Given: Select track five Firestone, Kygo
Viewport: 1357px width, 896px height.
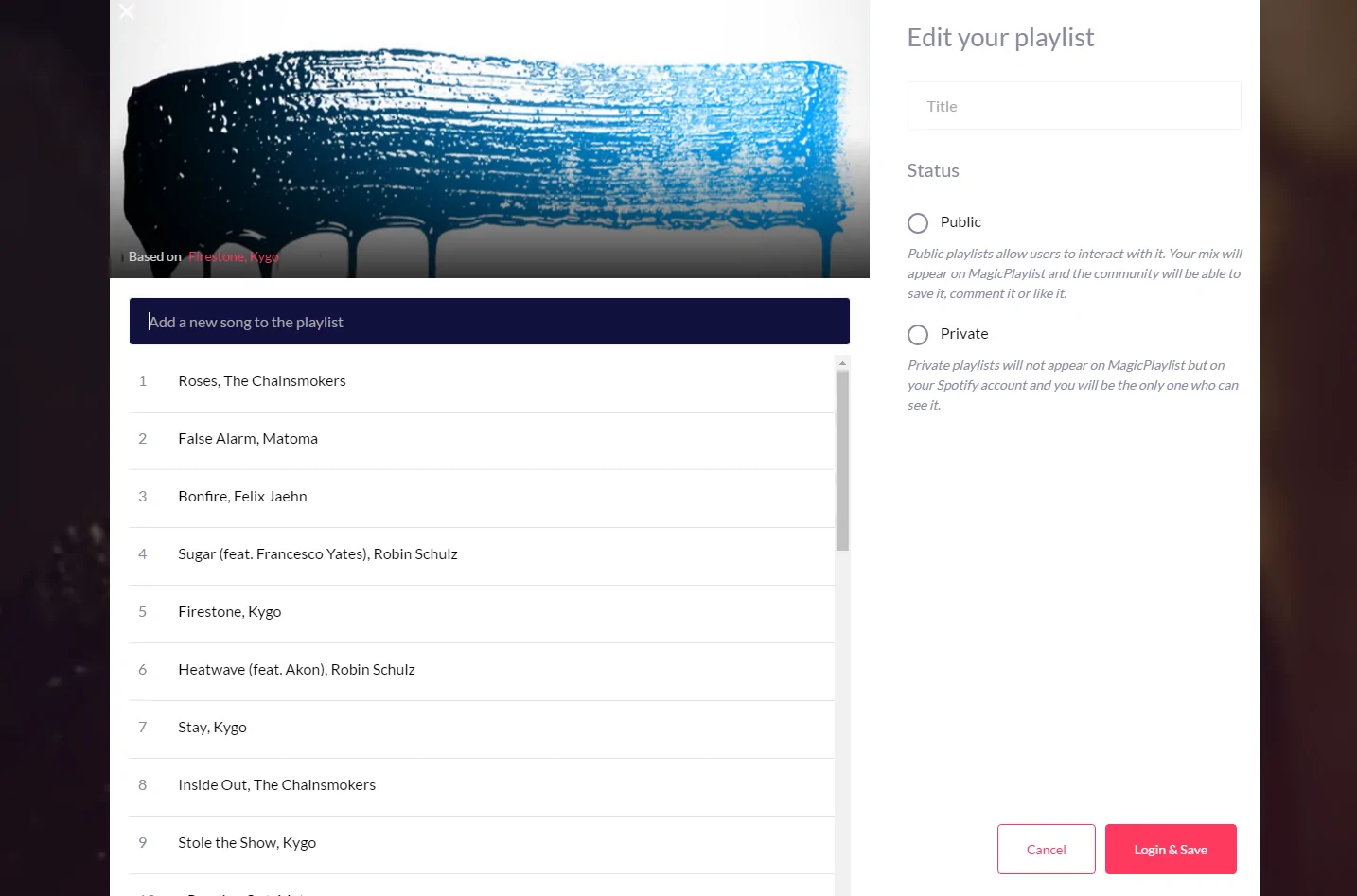Looking at the screenshot, I should [482, 612].
